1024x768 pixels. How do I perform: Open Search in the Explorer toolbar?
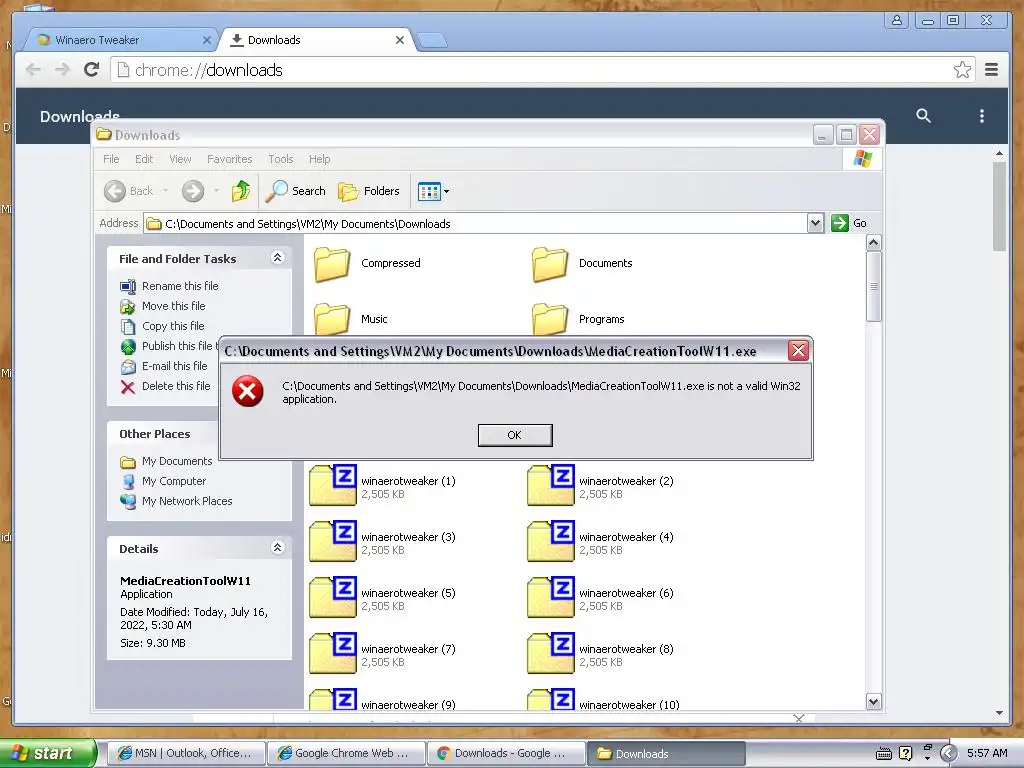click(295, 191)
